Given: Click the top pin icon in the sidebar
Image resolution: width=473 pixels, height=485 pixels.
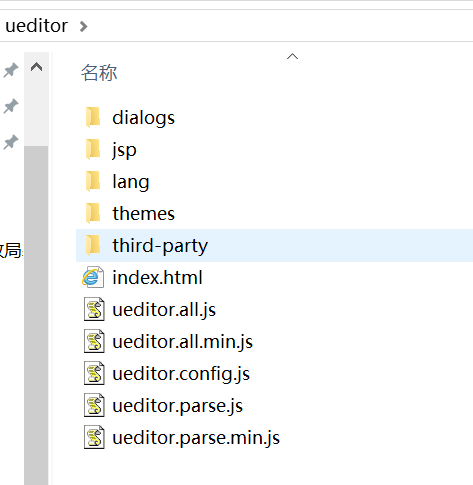Looking at the screenshot, I should pos(11,70).
